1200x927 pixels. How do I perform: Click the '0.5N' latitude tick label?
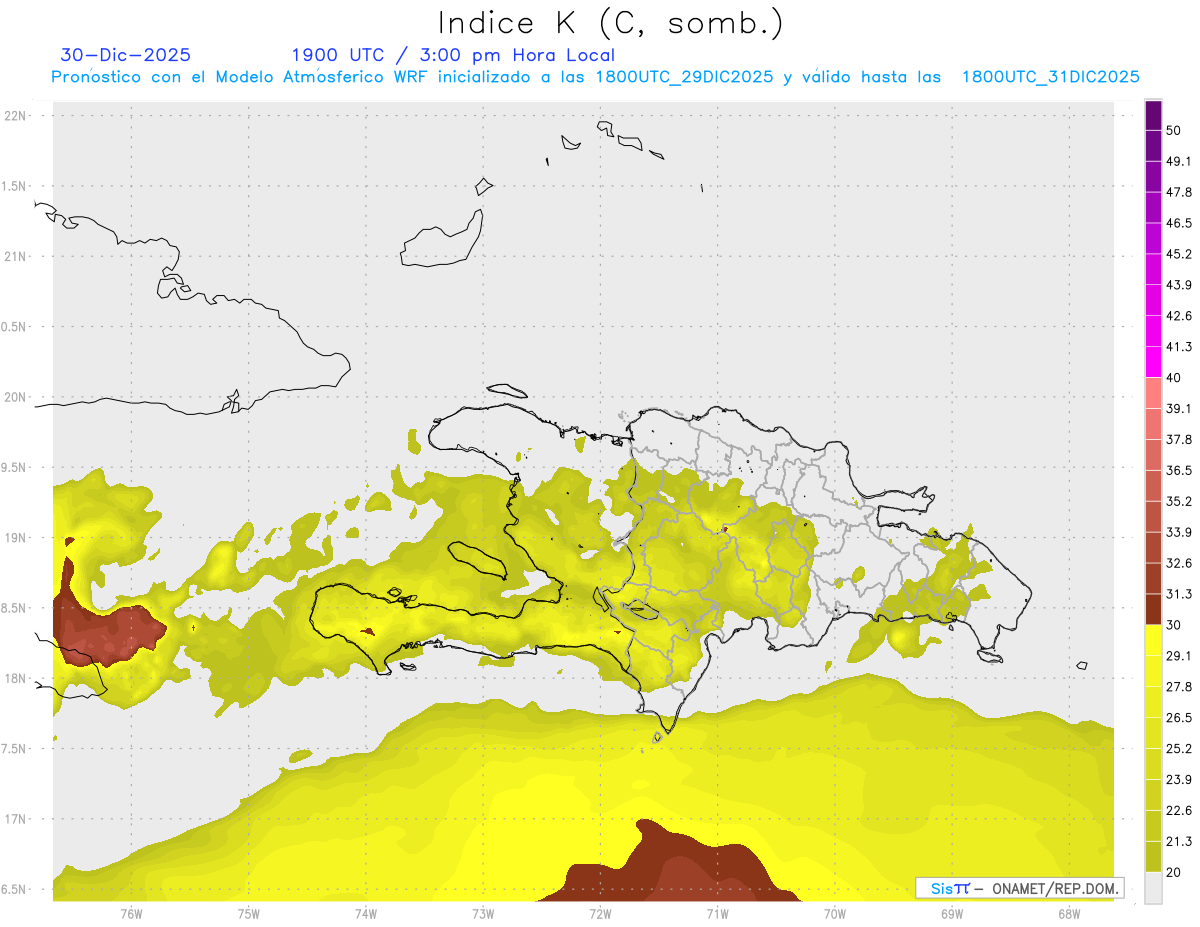click(14, 327)
